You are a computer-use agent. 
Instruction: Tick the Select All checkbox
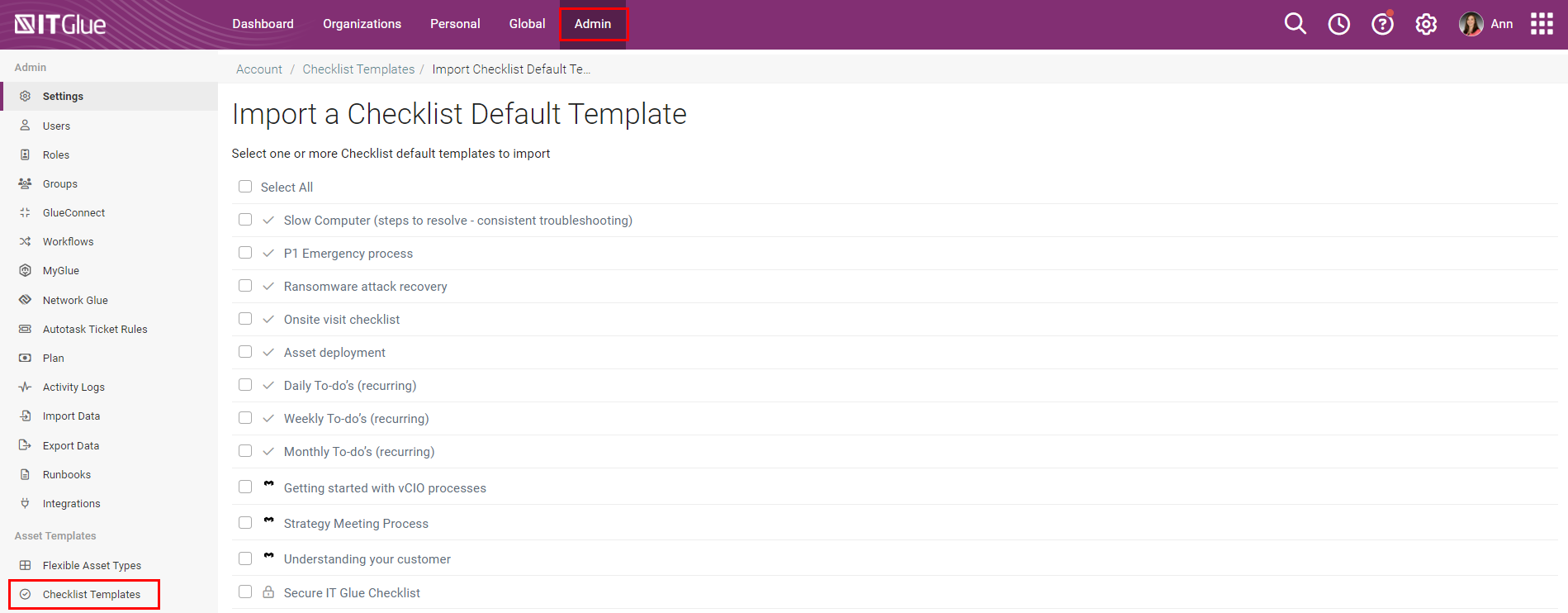[245, 187]
